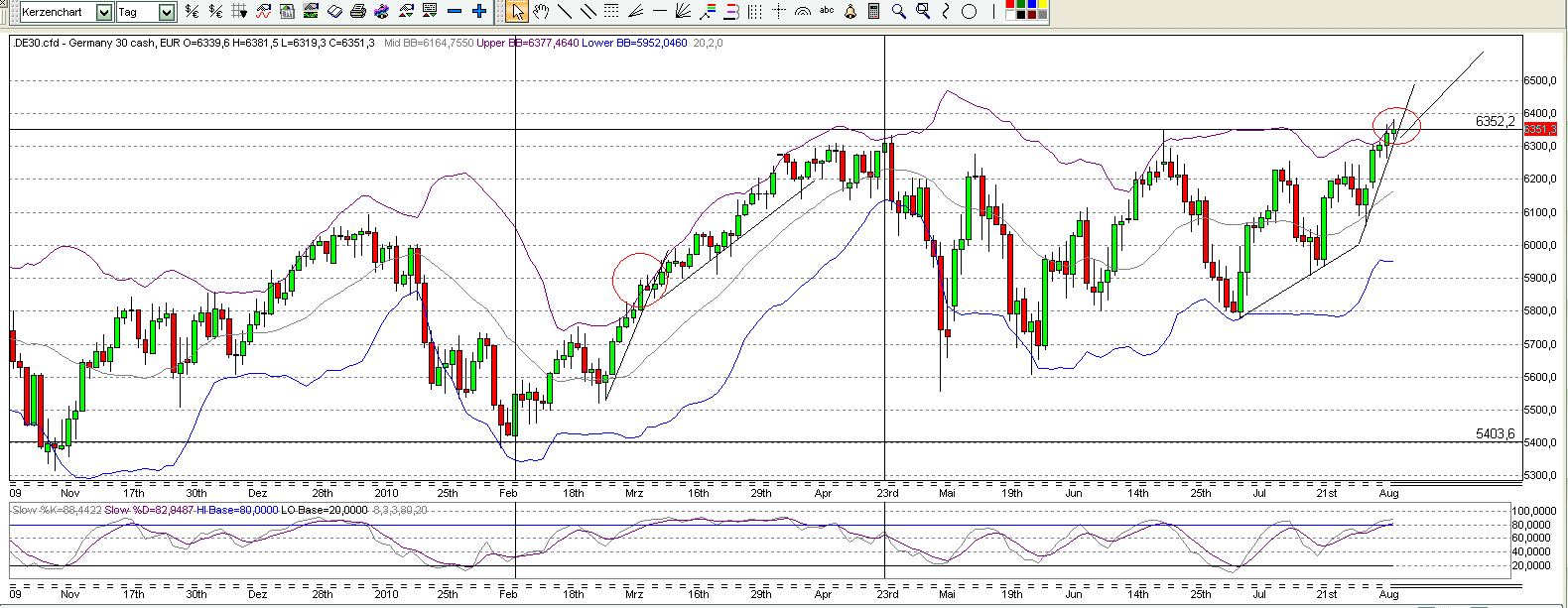Open the book icon in toolbar
This screenshot has height=608, width=1568.
tap(334, 11)
